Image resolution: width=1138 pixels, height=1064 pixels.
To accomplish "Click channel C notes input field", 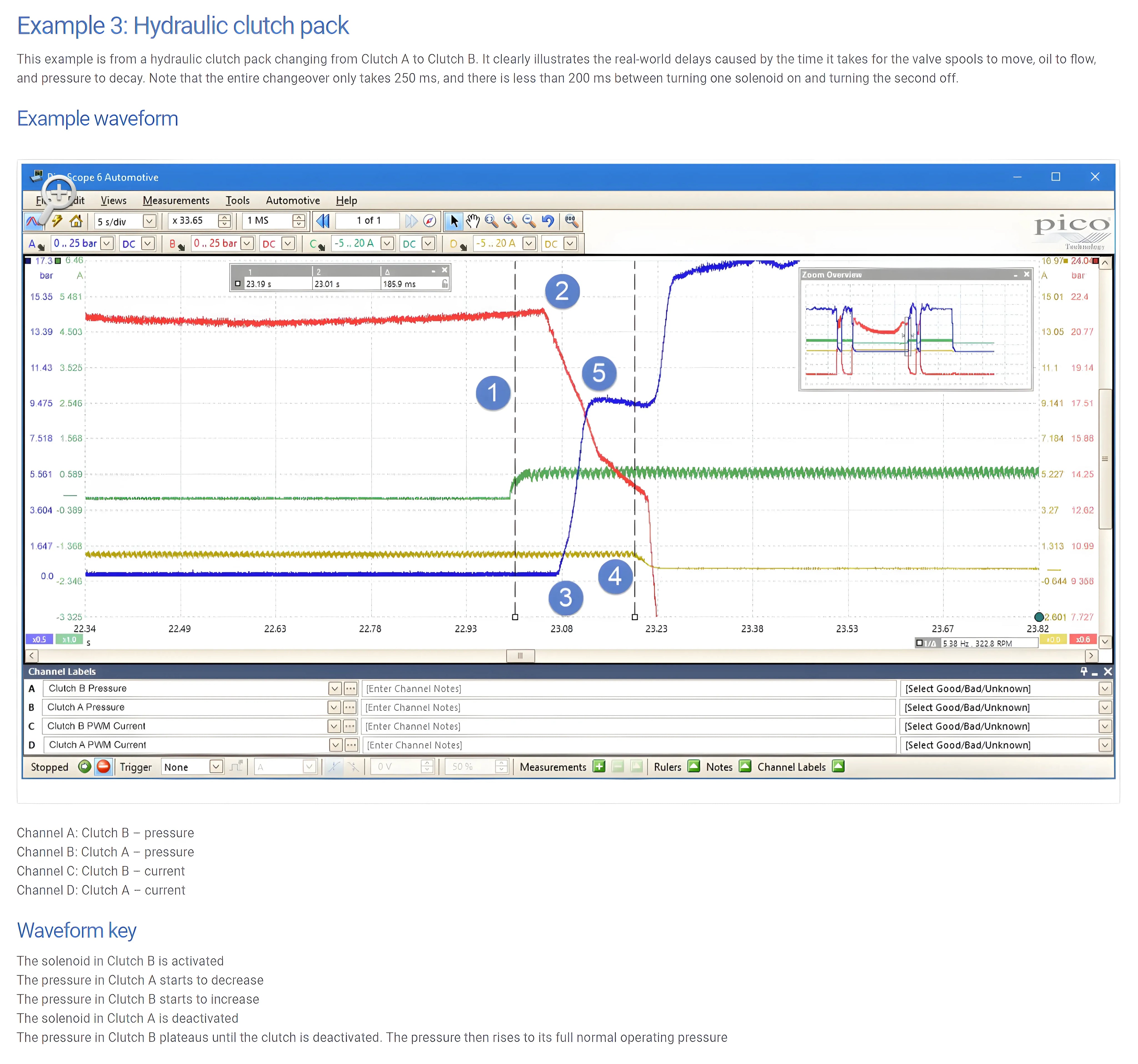I will (x=629, y=726).
